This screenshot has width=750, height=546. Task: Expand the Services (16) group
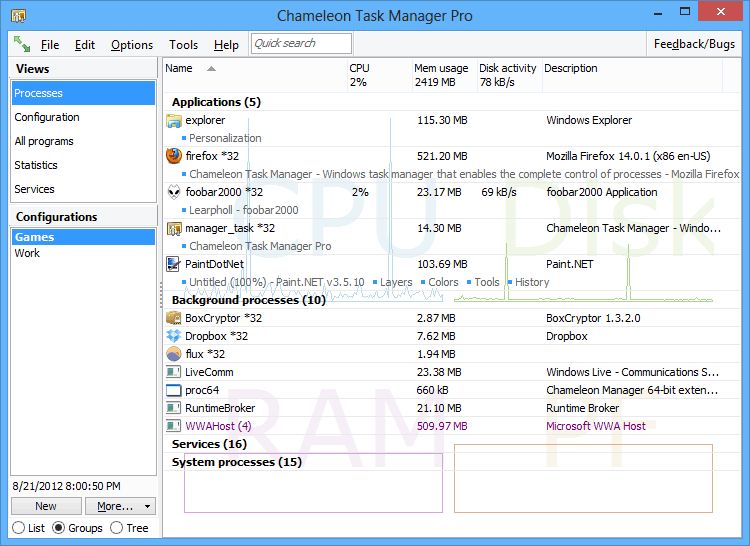pyautogui.click(x=209, y=444)
